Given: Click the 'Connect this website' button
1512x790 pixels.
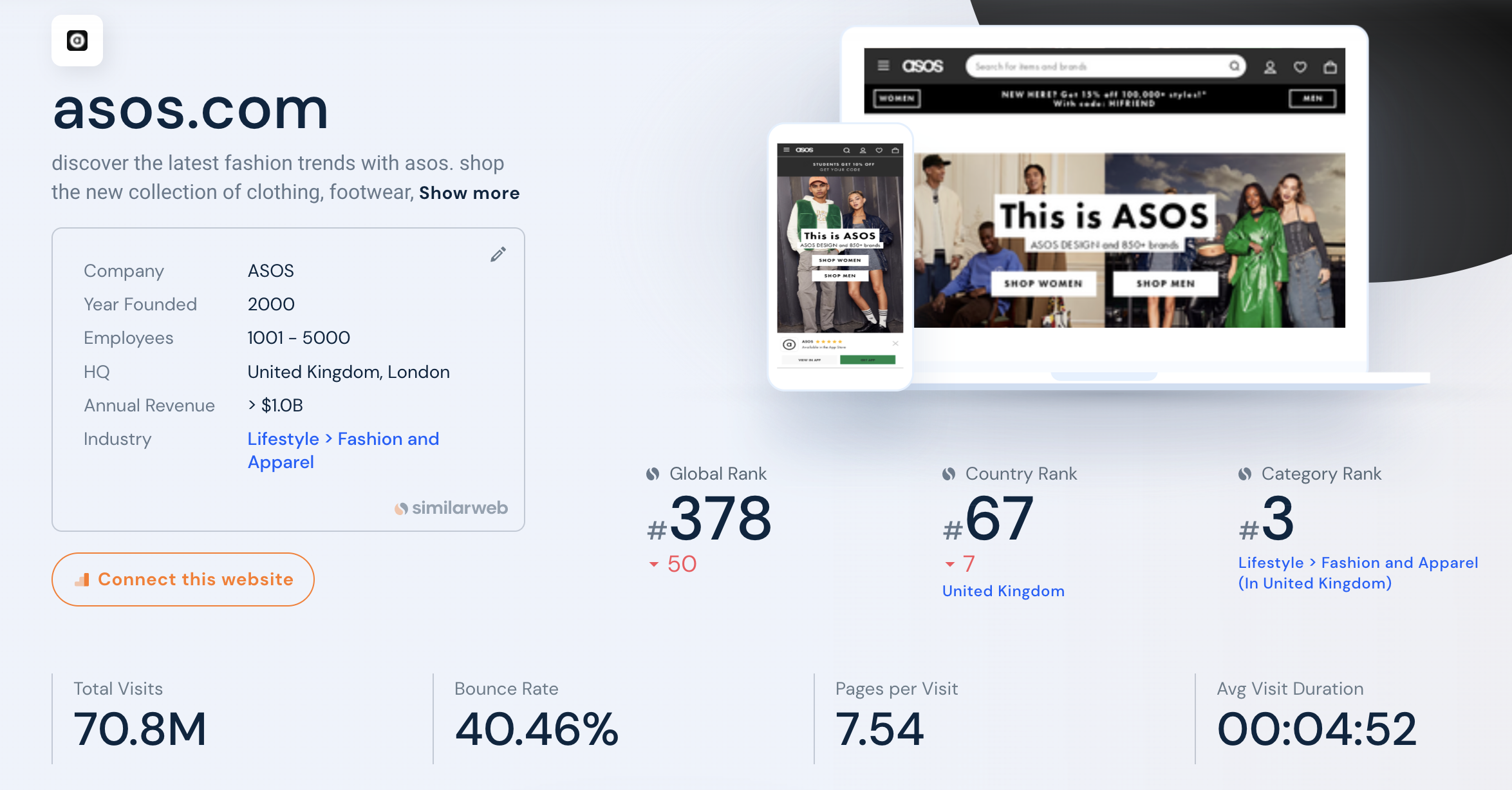Looking at the screenshot, I should pos(184,579).
